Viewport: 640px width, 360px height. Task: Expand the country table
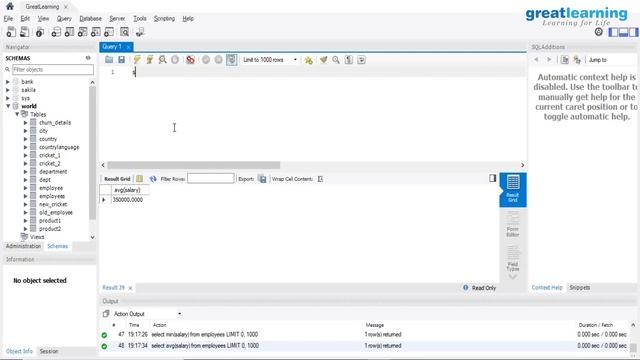(25, 139)
